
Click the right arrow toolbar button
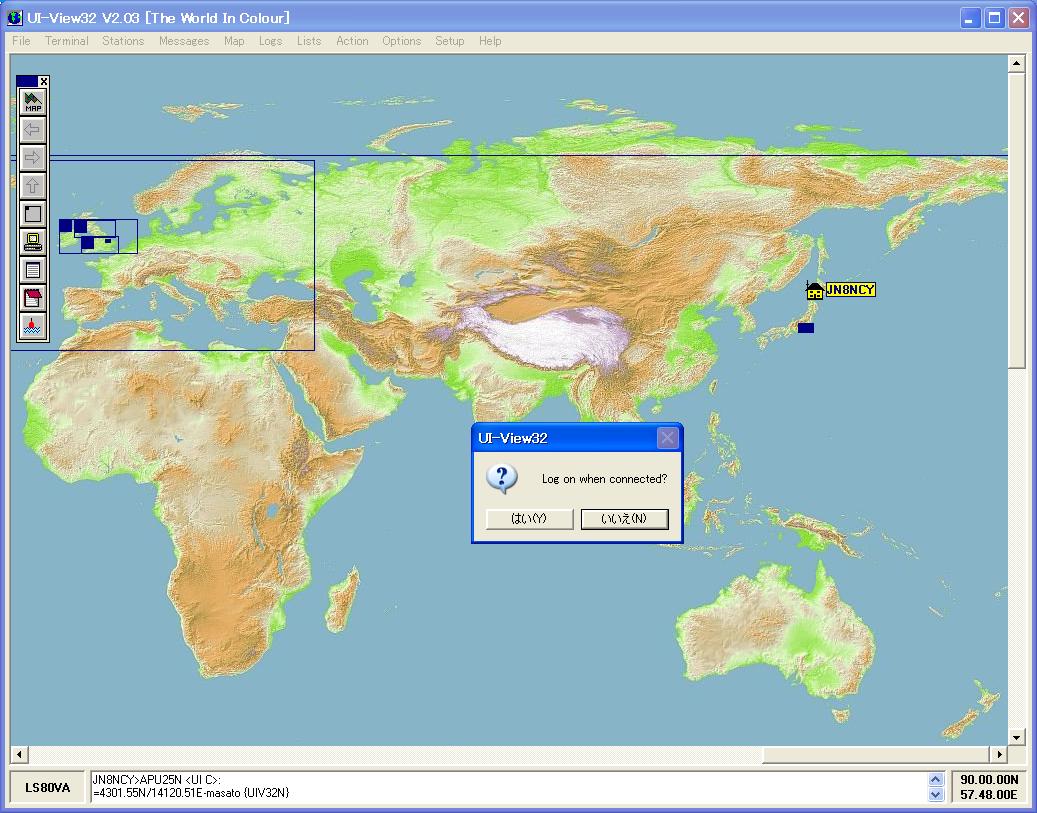pyautogui.click(x=33, y=158)
